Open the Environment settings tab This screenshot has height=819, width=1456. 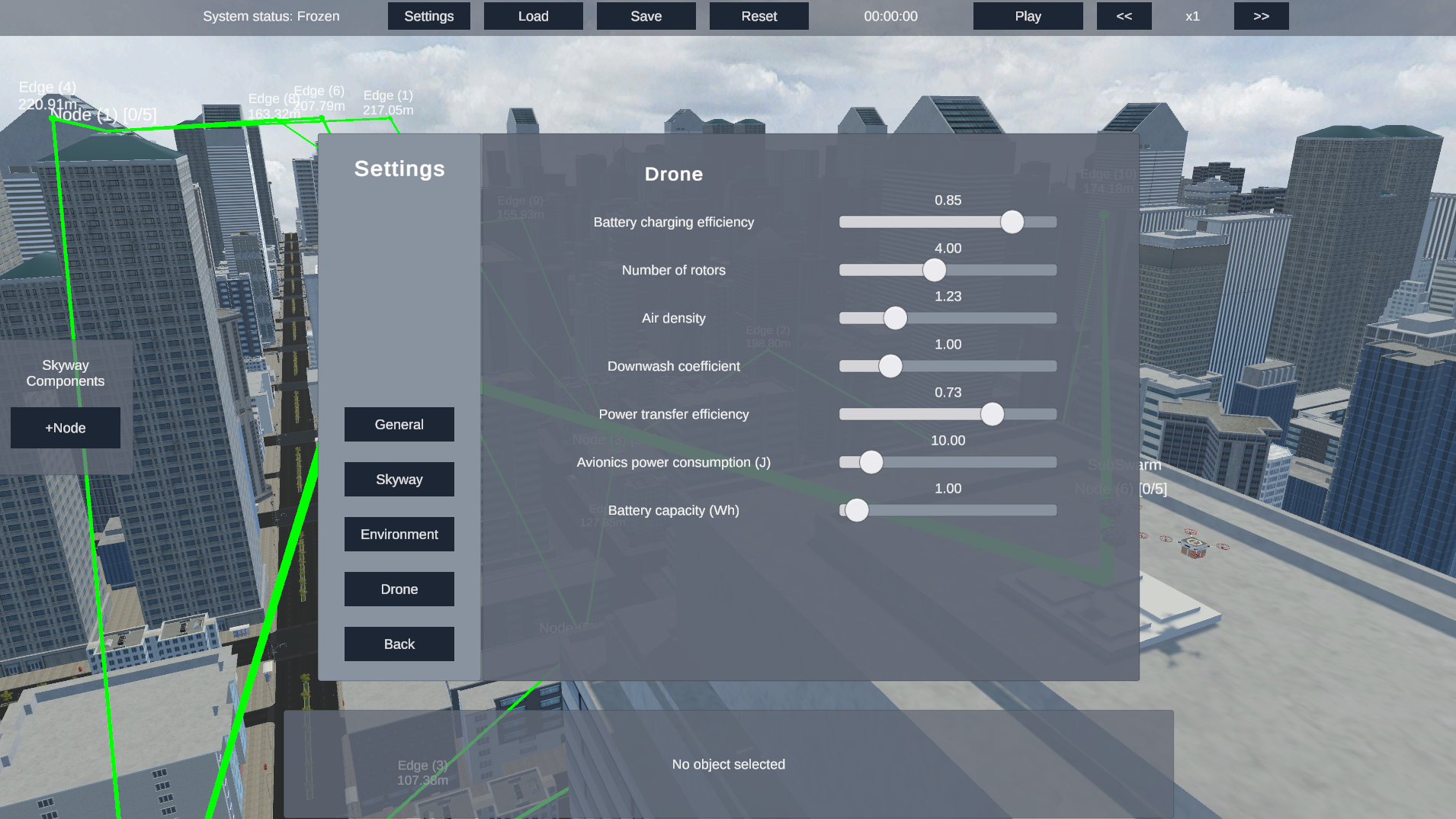[x=399, y=534]
